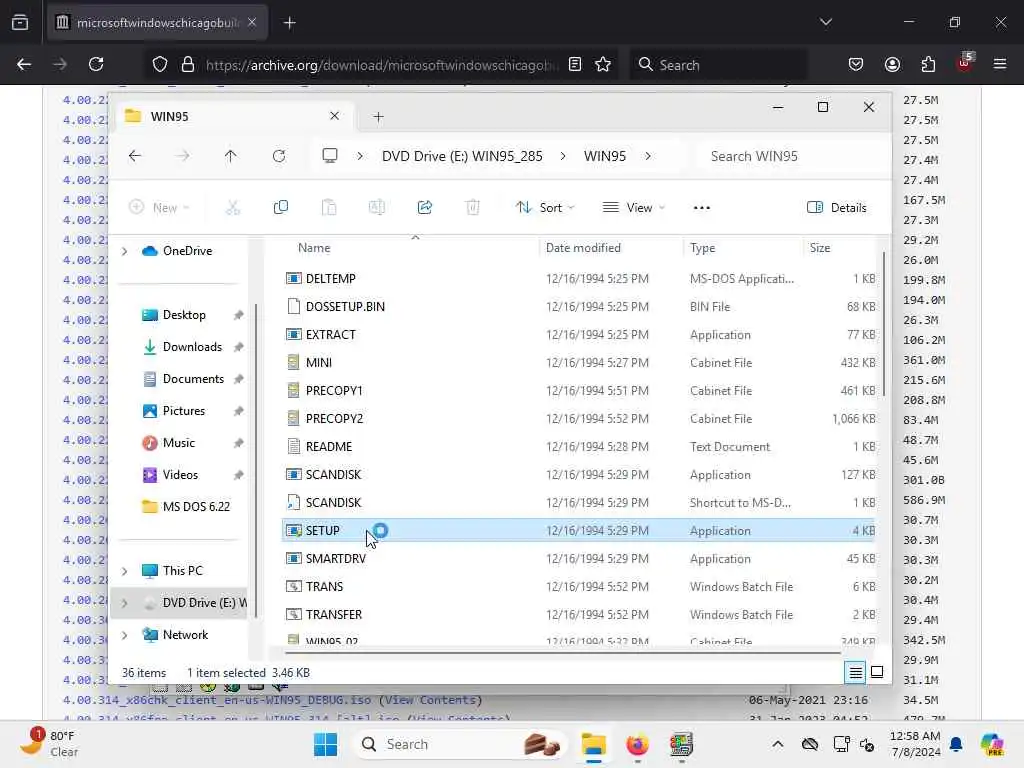Open Firefox Pocket save icon
The width and height of the screenshot is (1024, 768).
856,64
